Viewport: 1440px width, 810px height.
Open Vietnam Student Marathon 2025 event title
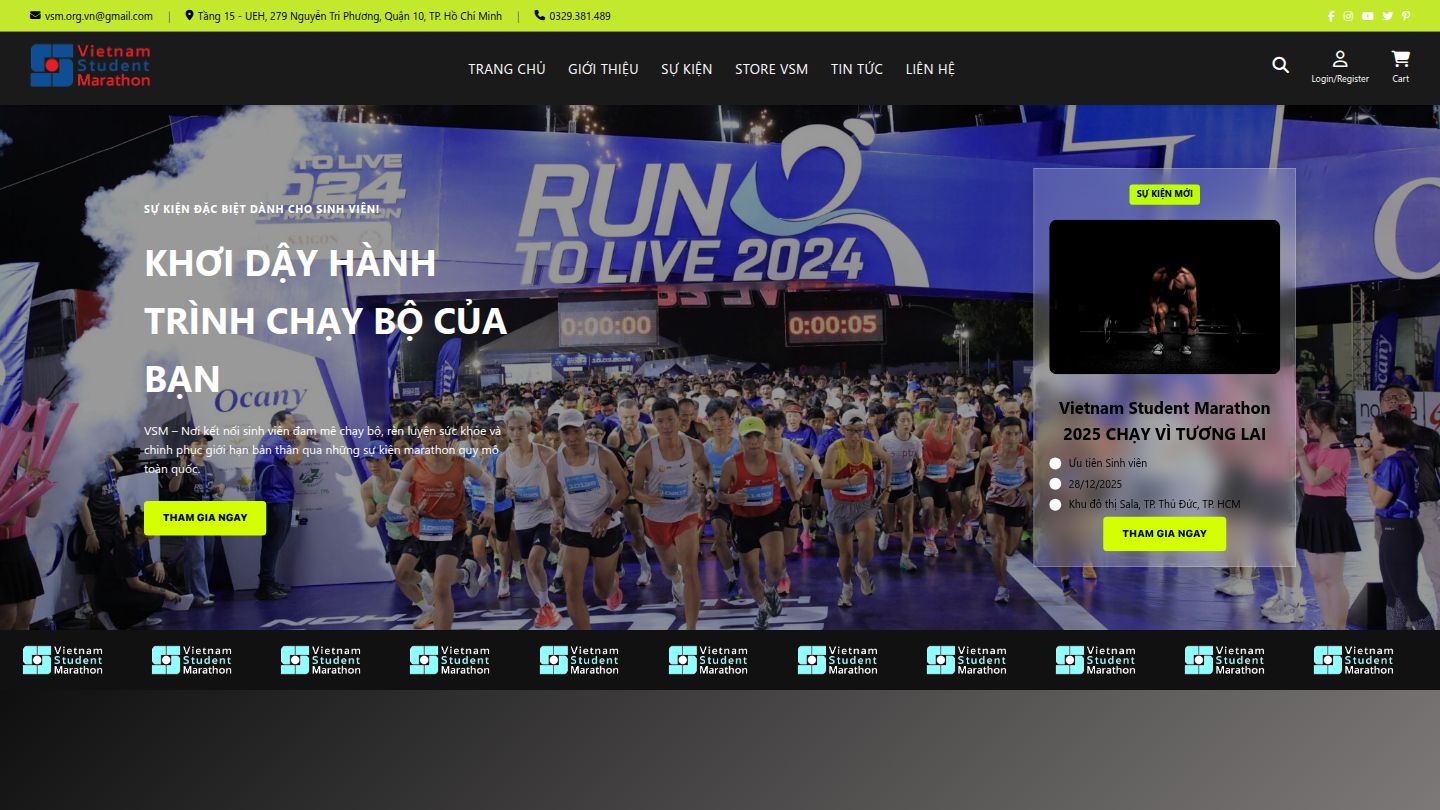point(1164,421)
